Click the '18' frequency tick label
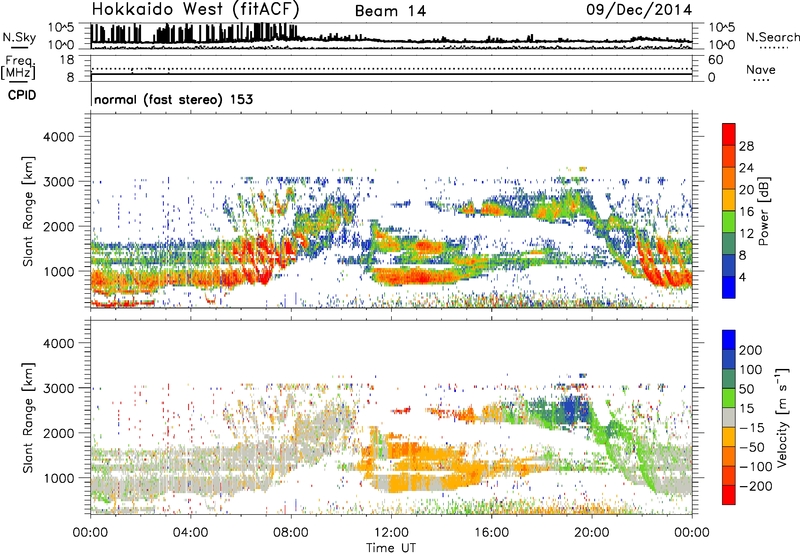 [67, 60]
